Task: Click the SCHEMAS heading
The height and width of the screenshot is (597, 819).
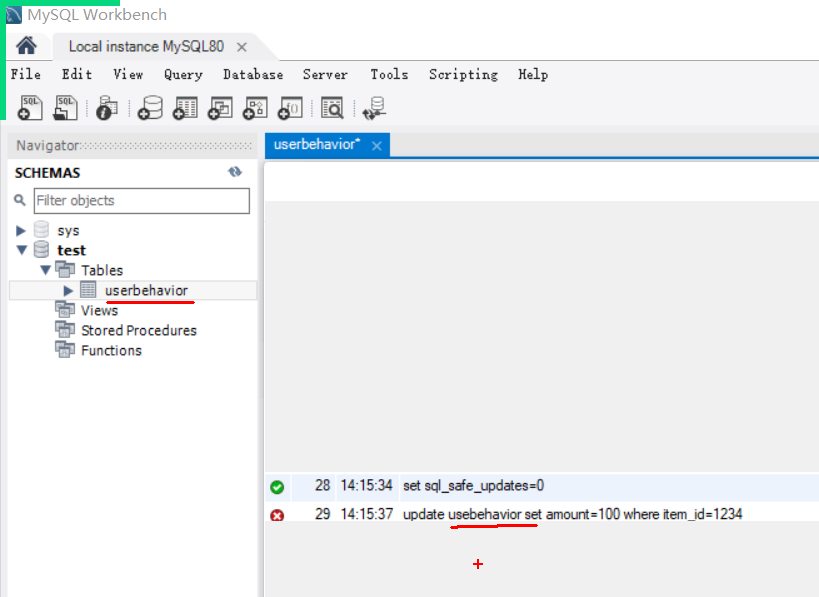Action: click(x=48, y=172)
